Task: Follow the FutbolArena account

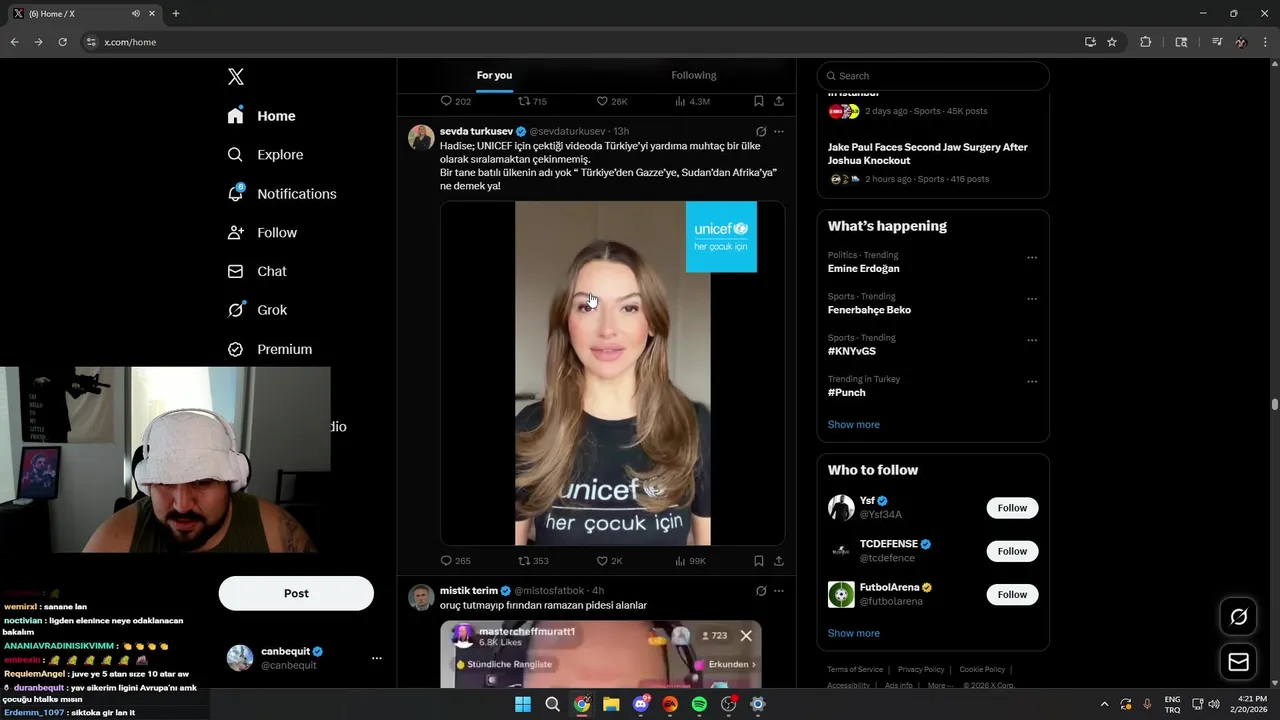Action: tap(1012, 595)
